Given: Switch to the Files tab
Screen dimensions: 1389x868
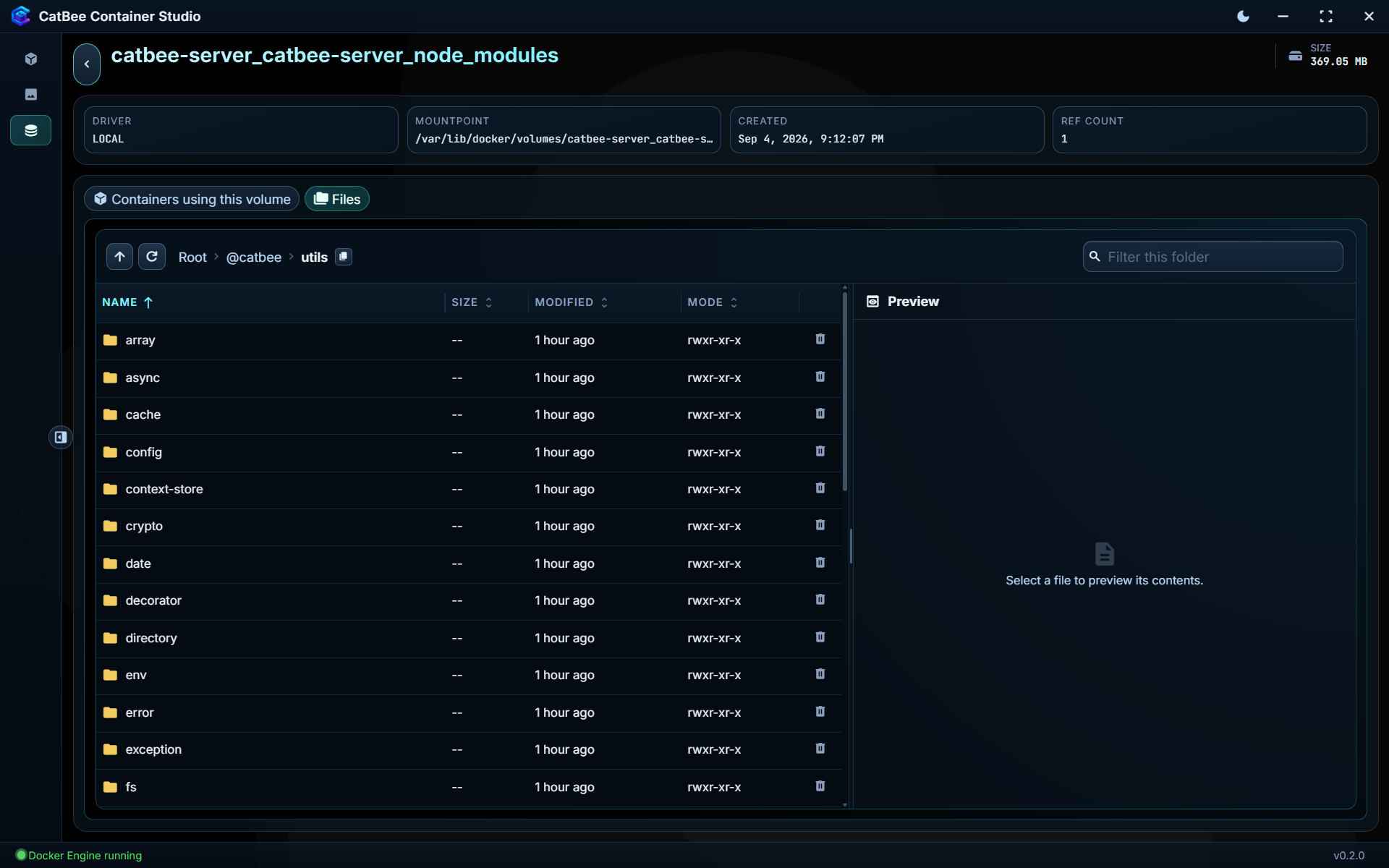Looking at the screenshot, I should tap(337, 199).
